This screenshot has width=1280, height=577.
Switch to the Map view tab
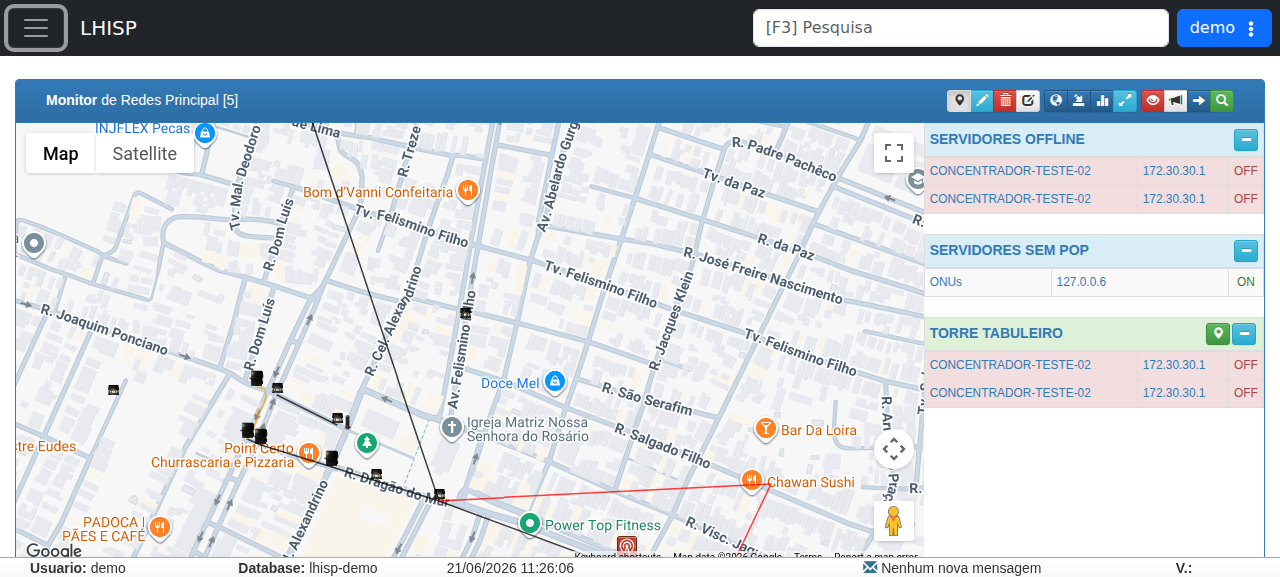click(x=61, y=153)
